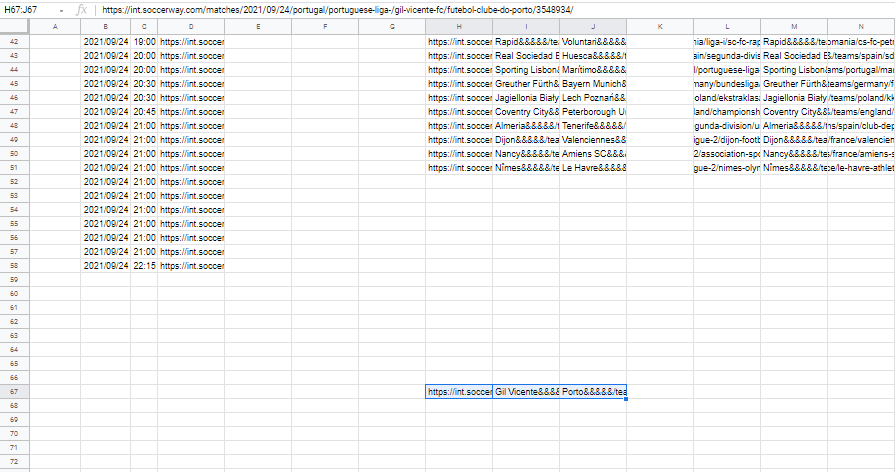Click the soccerway link in column D row 58
This screenshot has width=895, height=472.
pos(191,265)
